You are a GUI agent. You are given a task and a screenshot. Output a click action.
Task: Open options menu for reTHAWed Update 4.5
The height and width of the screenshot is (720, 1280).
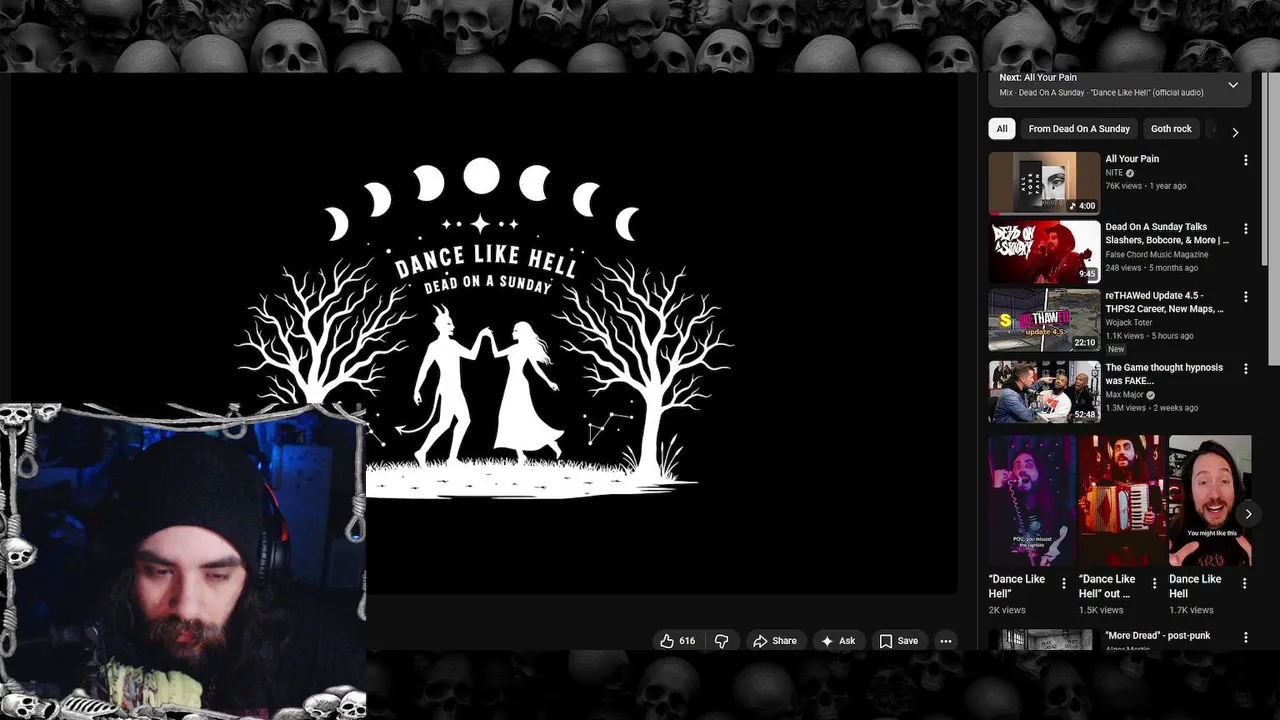[1245, 297]
